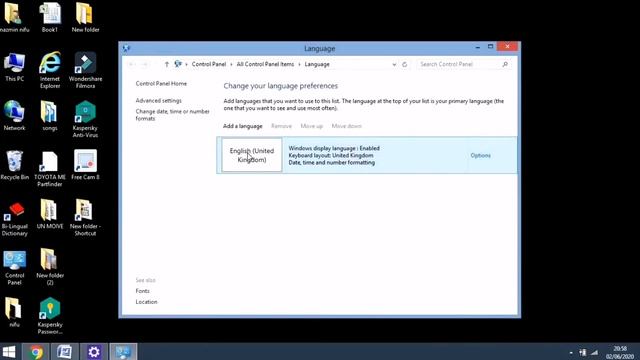
Task: Open TOYOTA ME Partfinder shortcut
Action: click(x=50, y=169)
